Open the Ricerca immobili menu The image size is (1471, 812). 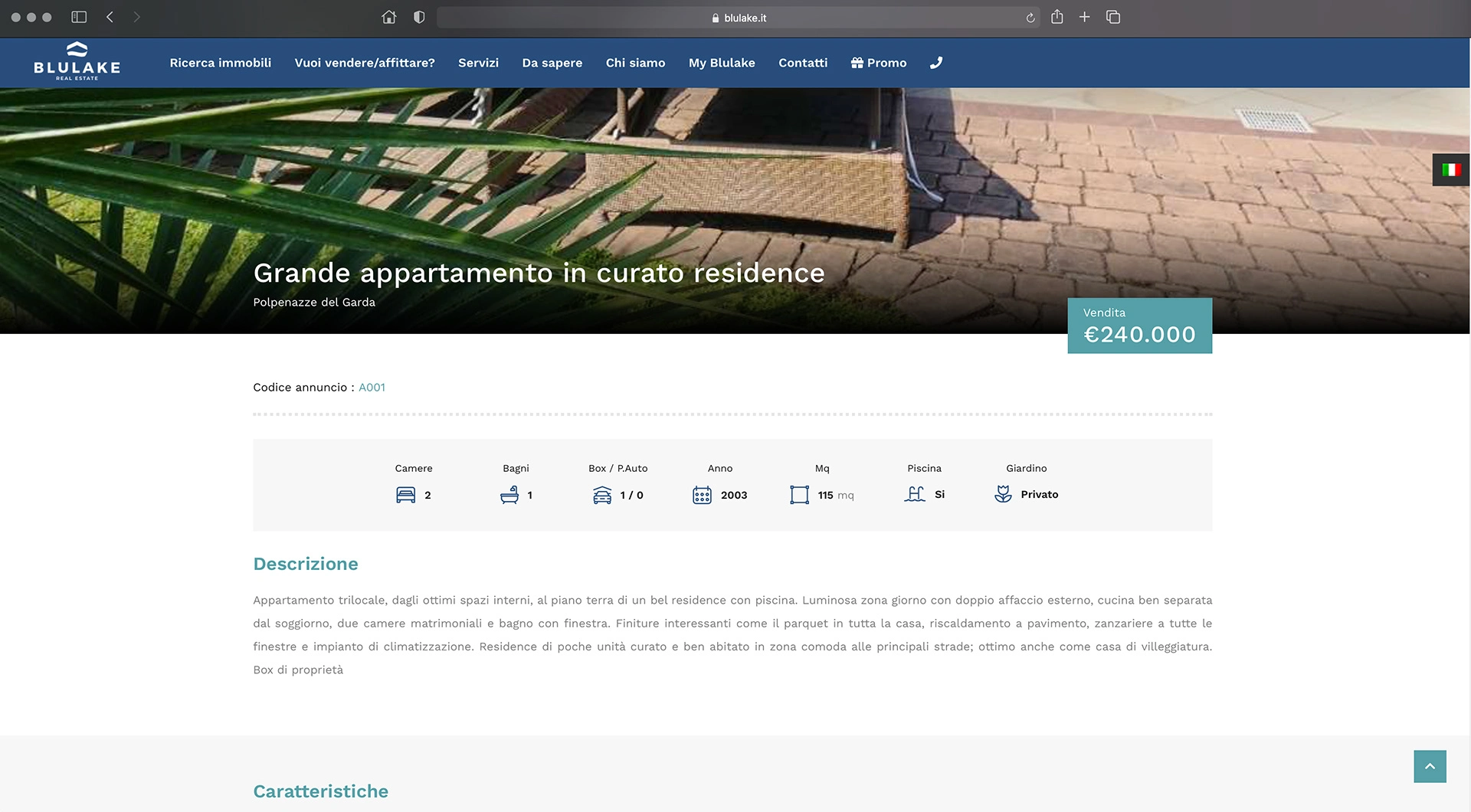pyautogui.click(x=221, y=63)
